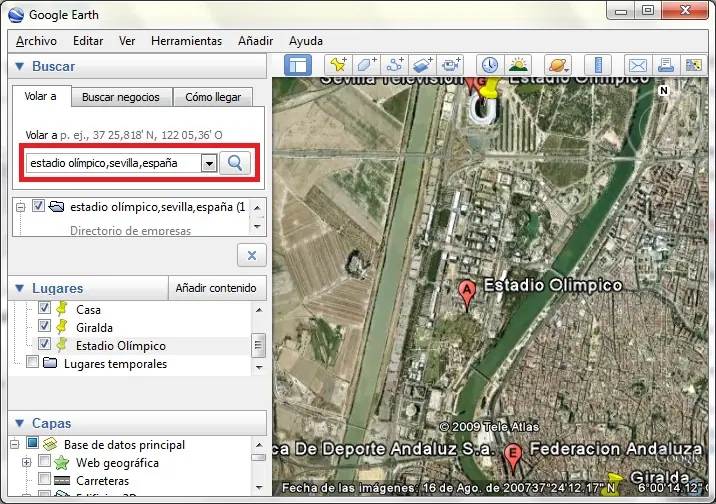Select the search result folder row text
The image size is (716, 504).
tap(158, 207)
